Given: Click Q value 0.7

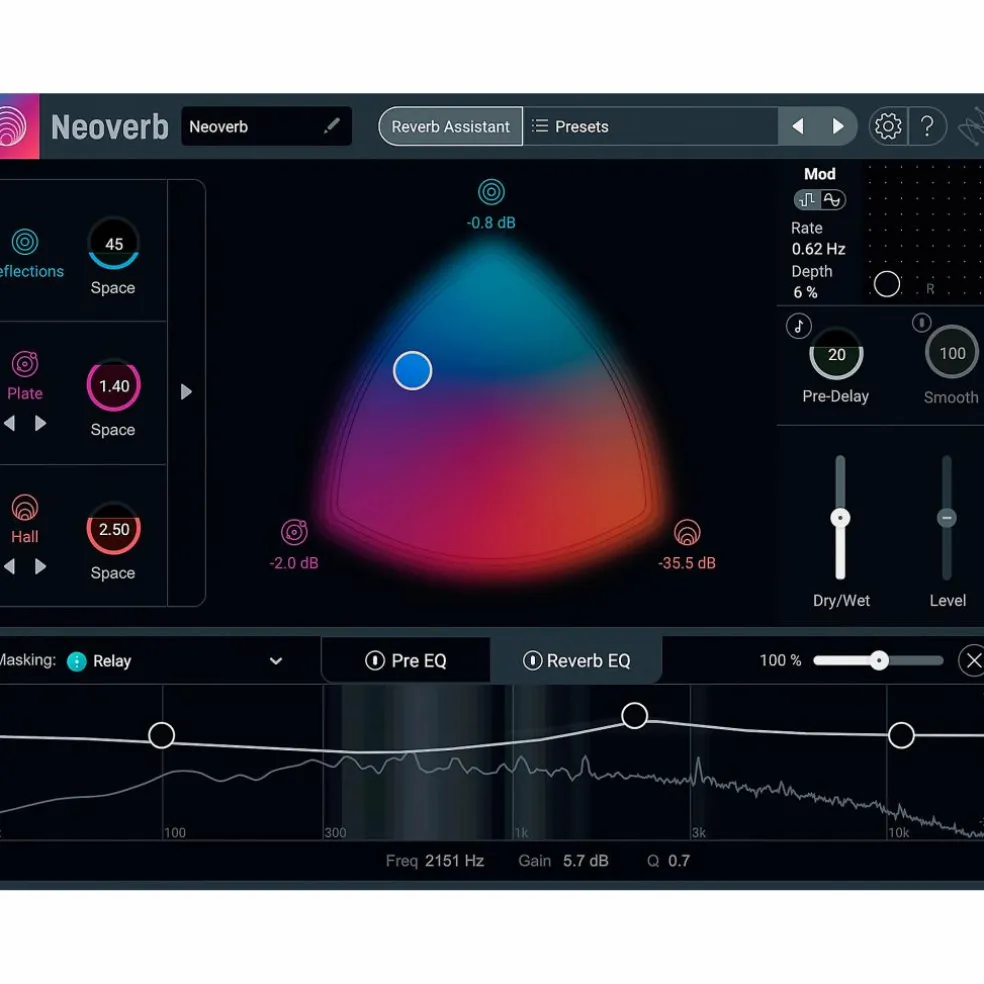Looking at the screenshot, I should coord(678,860).
